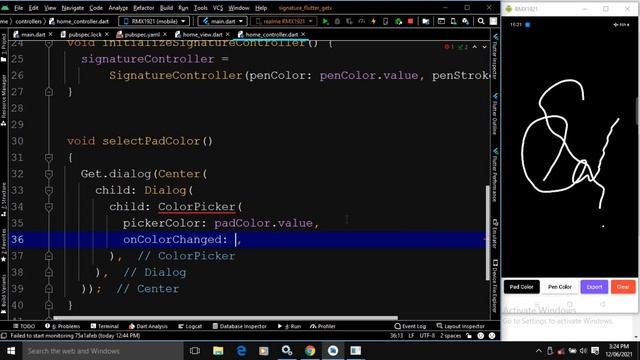Launch Microsoft Edge from taskbar
Screen dimensions: 640x360
point(241,351)
